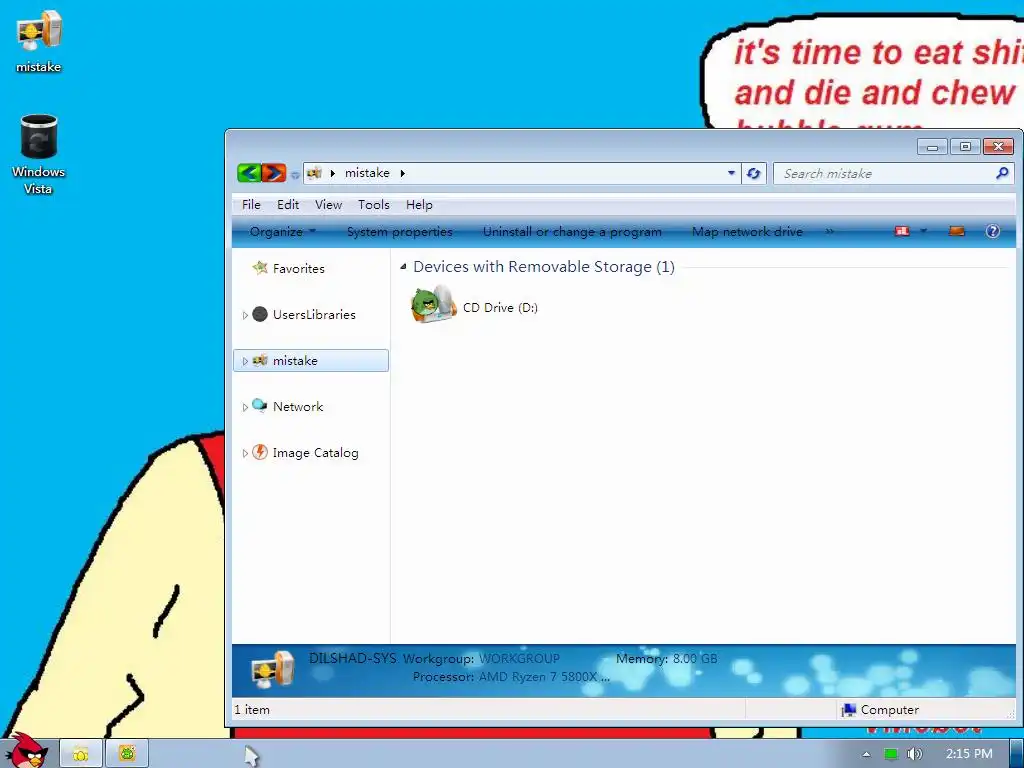Image resolution: width=1024 pixels, height=768 pixels.
Task: Expand the Image Catalog tree node
Action: (245, 453)
